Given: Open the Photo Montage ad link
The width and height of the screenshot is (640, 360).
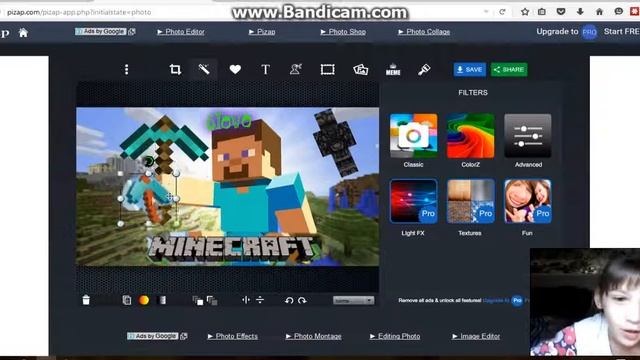Looking at the screenshot, I should [313, 336].
